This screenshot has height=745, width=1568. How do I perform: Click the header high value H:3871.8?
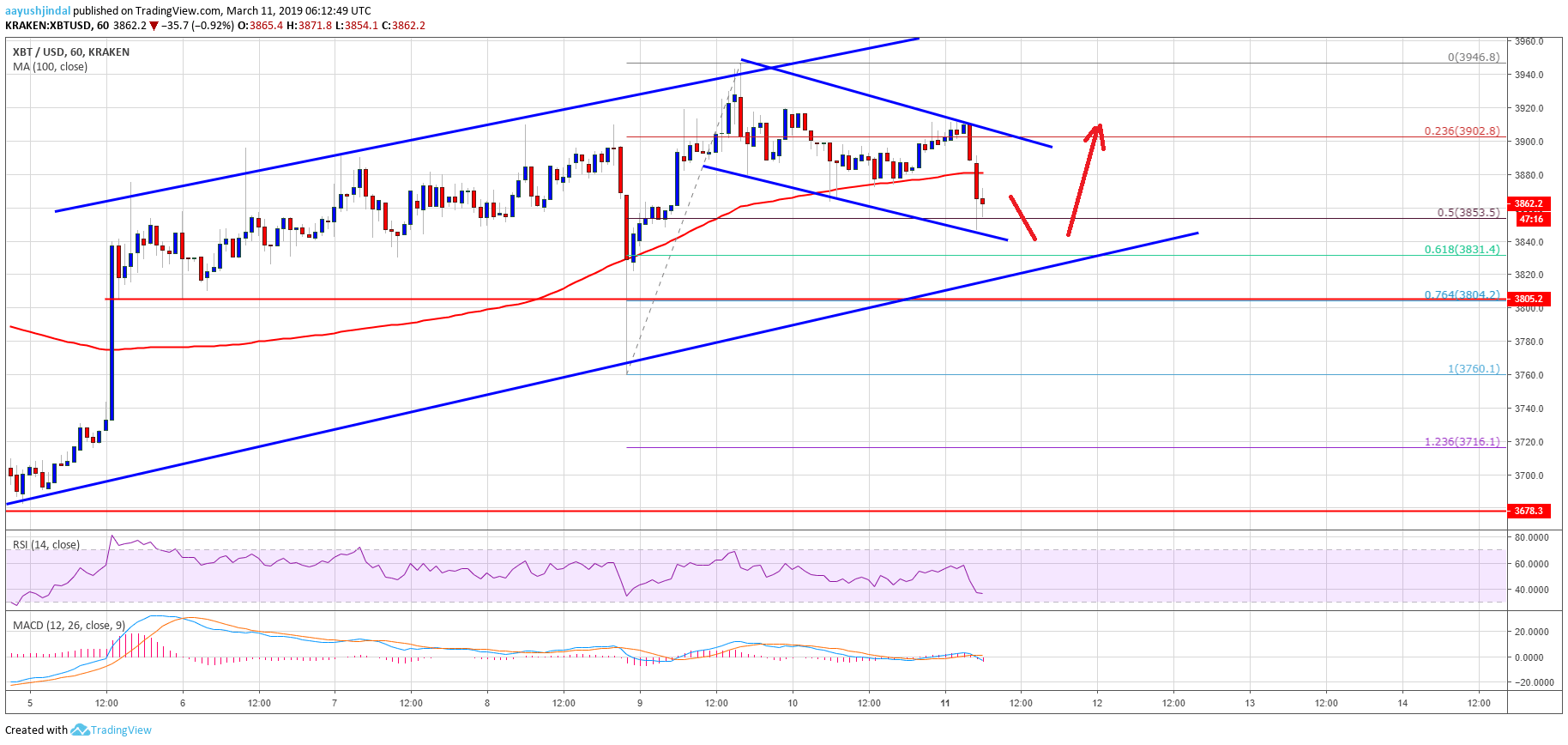pyautogui.click(x=308, y=26)
